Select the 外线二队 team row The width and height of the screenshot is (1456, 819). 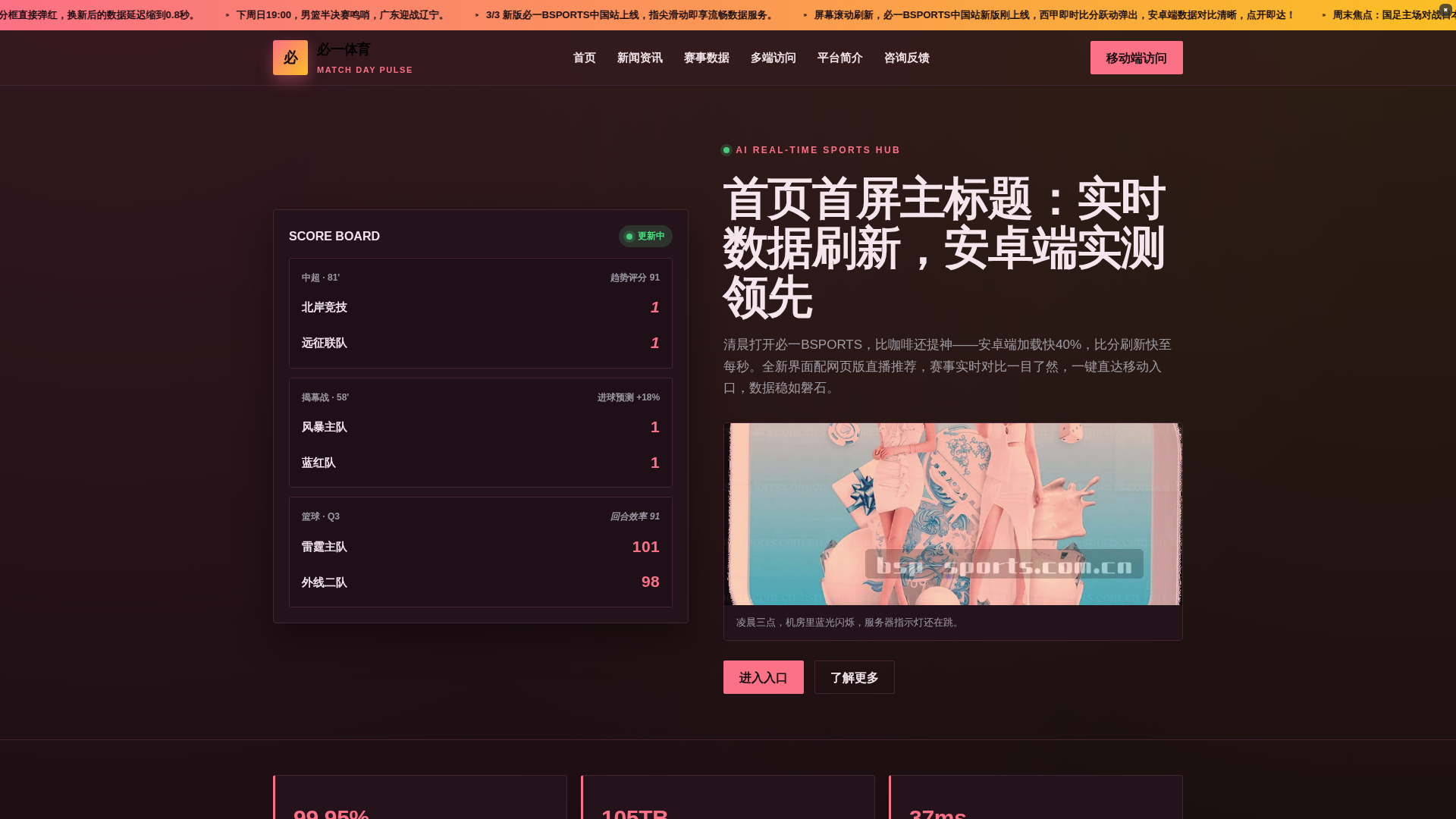481,582
